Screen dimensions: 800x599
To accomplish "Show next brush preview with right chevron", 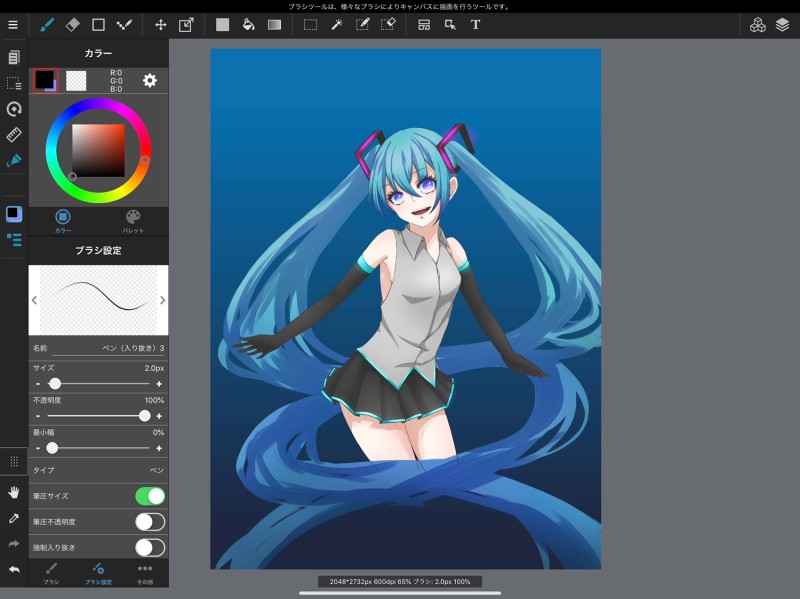I will (x=162, y=300).
